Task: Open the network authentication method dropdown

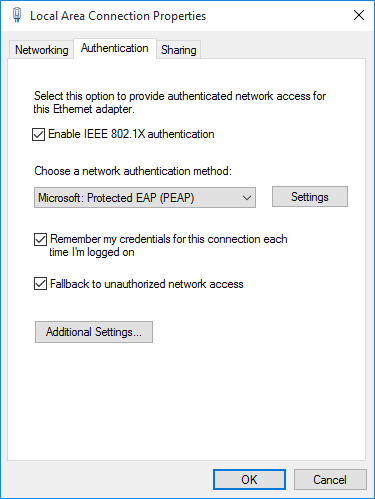Action: (145, 198)
